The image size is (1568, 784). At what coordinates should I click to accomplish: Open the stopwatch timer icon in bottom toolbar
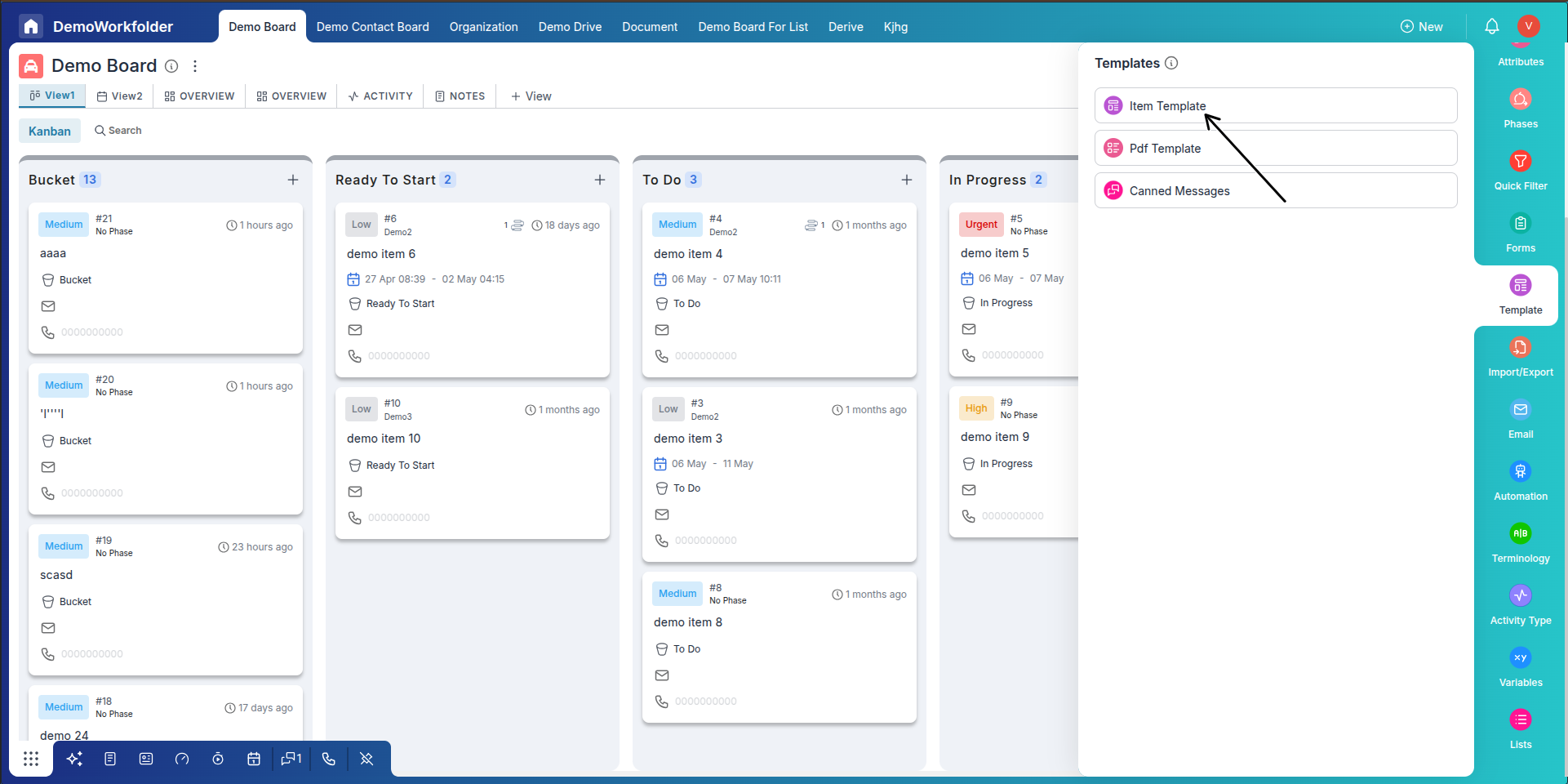[218, 759]
